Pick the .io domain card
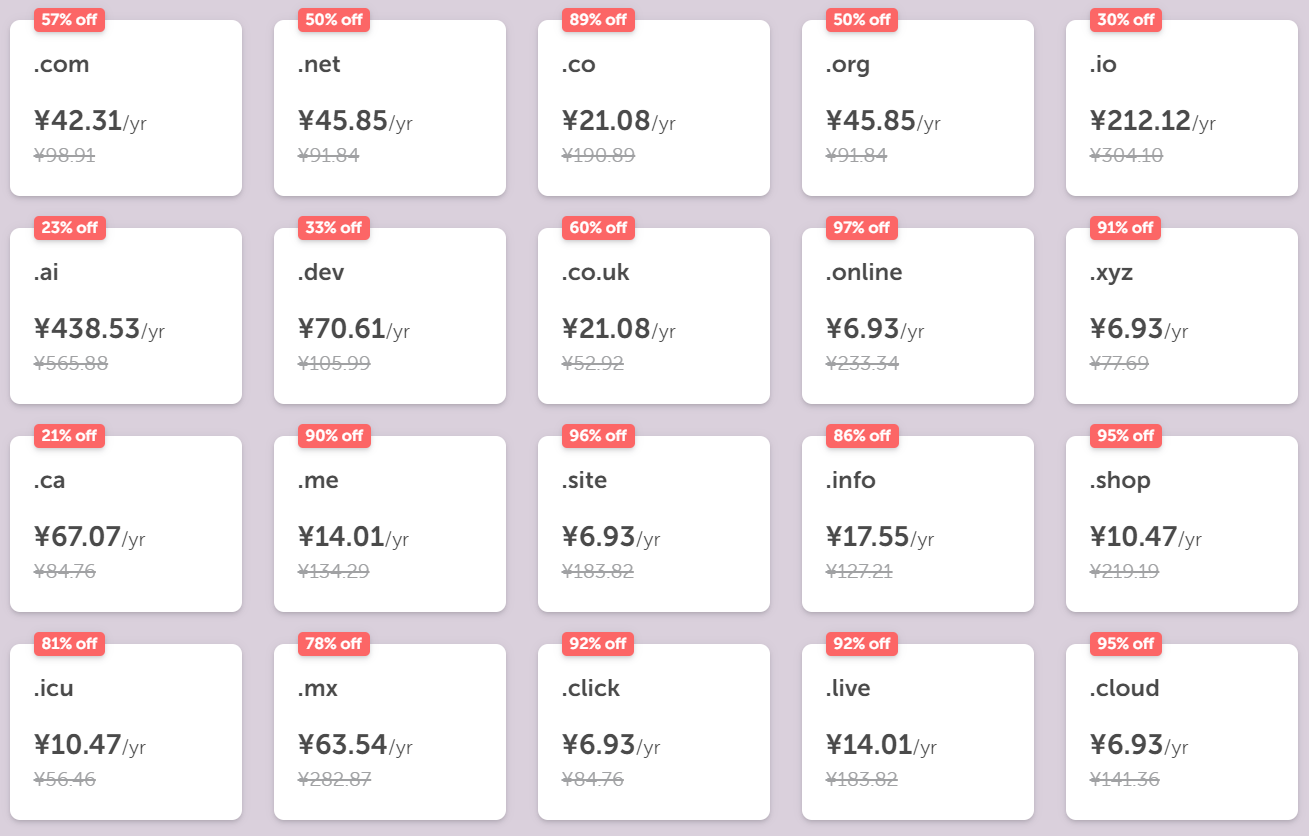 [x=1182, y=108]
